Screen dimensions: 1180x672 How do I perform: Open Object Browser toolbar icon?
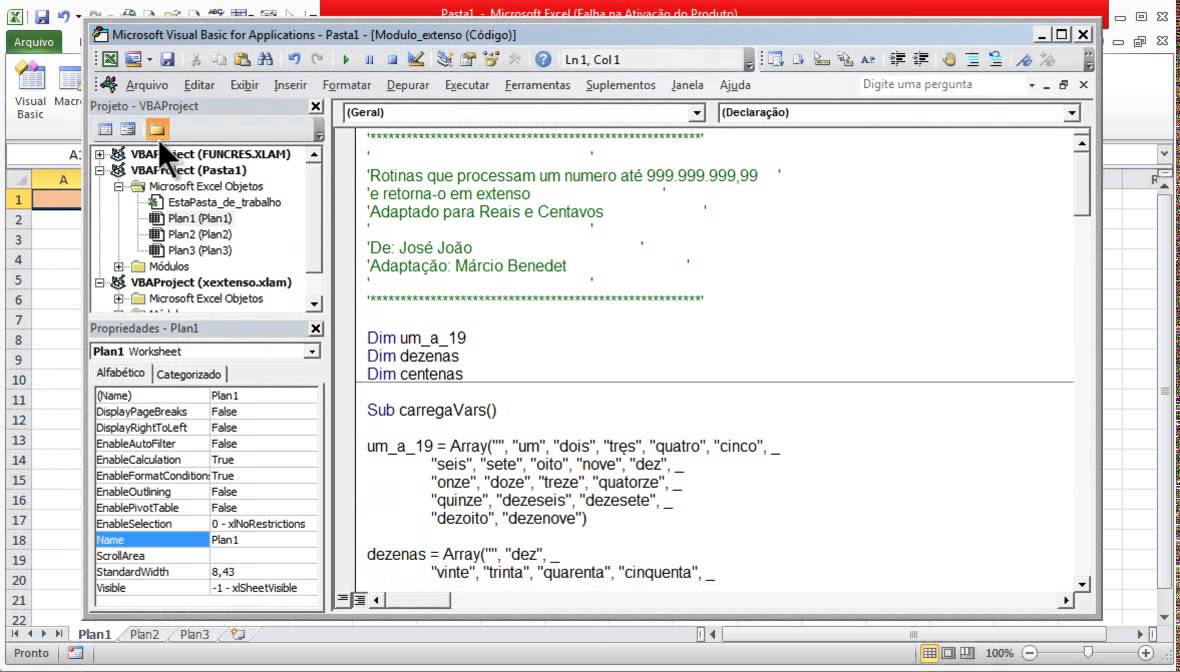491,59
